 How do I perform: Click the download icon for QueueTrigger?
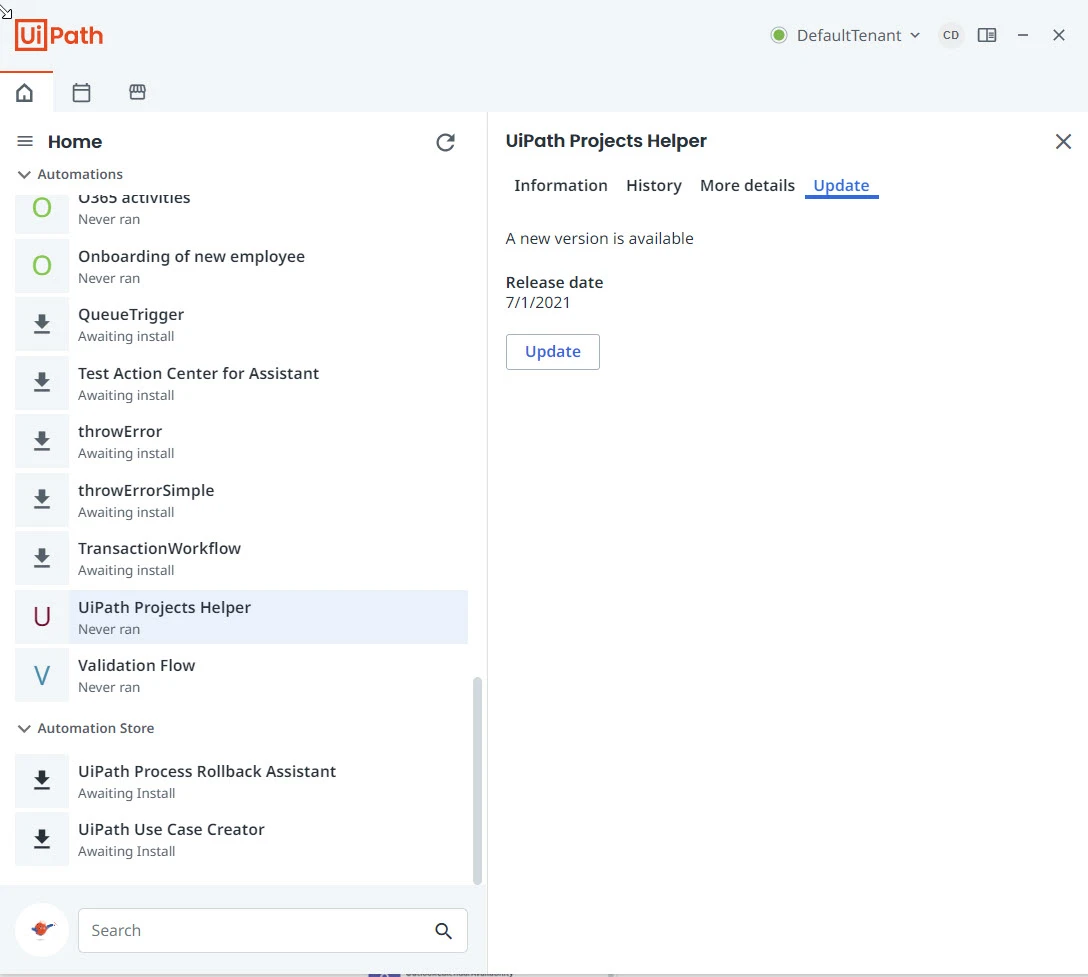click(42, 324)
